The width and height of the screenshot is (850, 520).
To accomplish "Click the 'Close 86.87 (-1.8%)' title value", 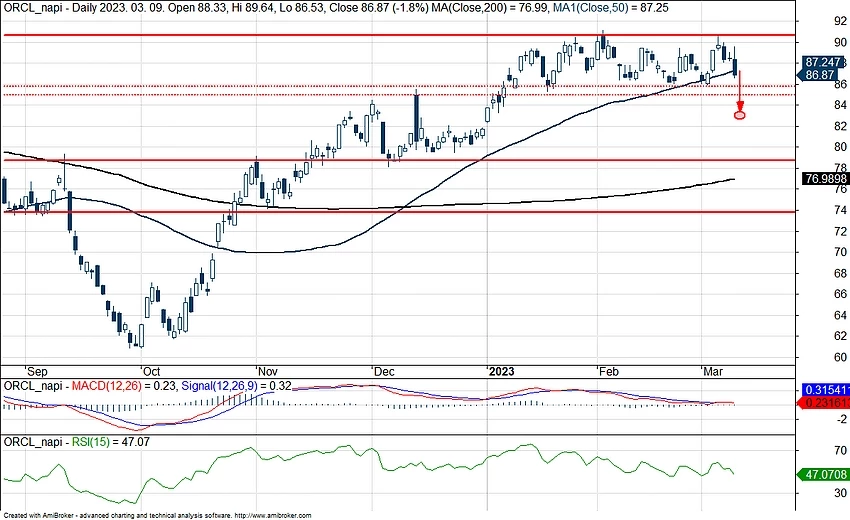I will tap(383, 8).
